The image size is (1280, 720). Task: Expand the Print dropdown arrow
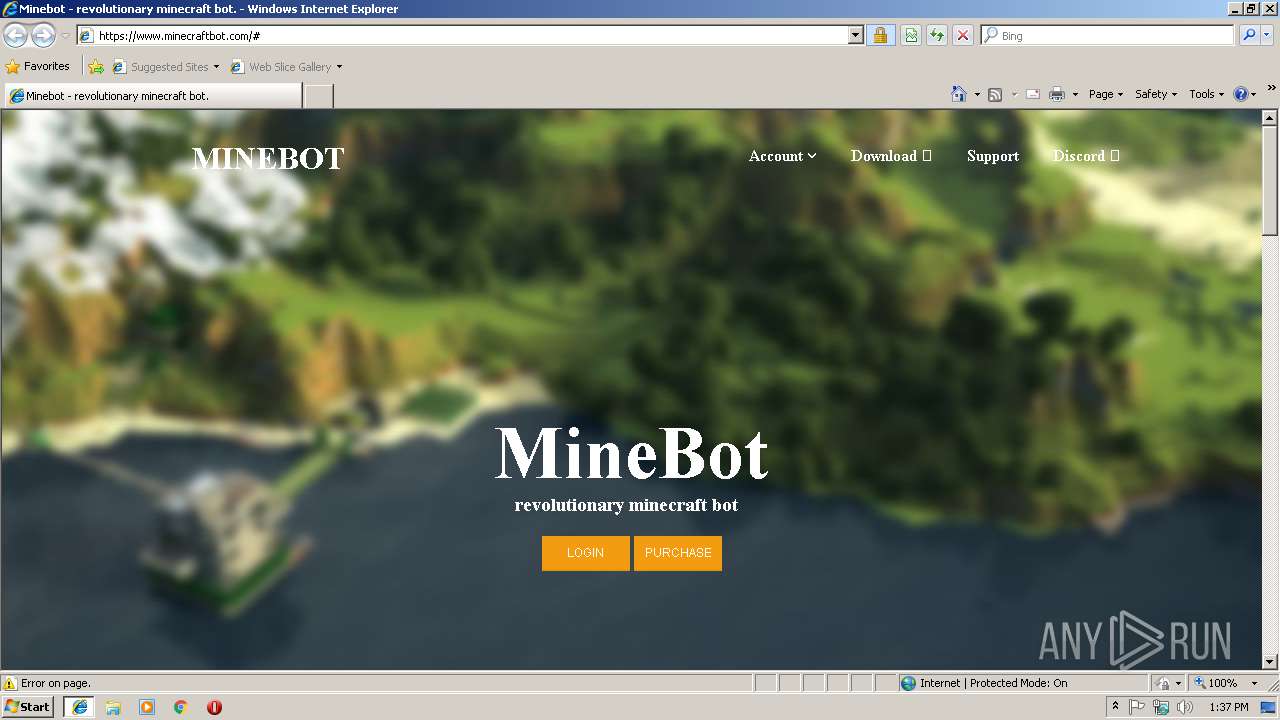(1075, 94)
